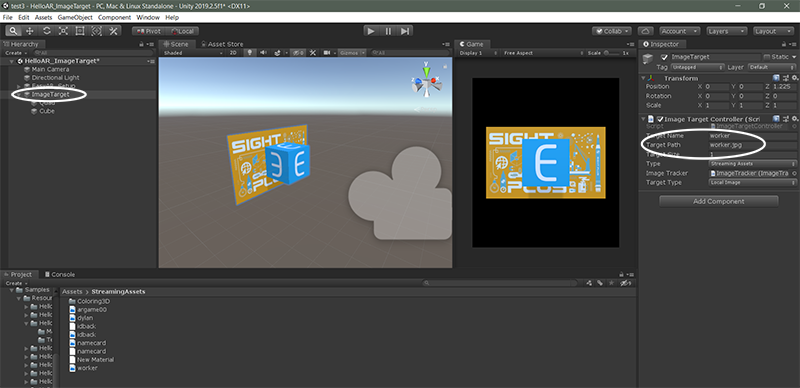800x388 pixels.
Task: Open the Collab dropdown
Action: click(x=612, y=31)
